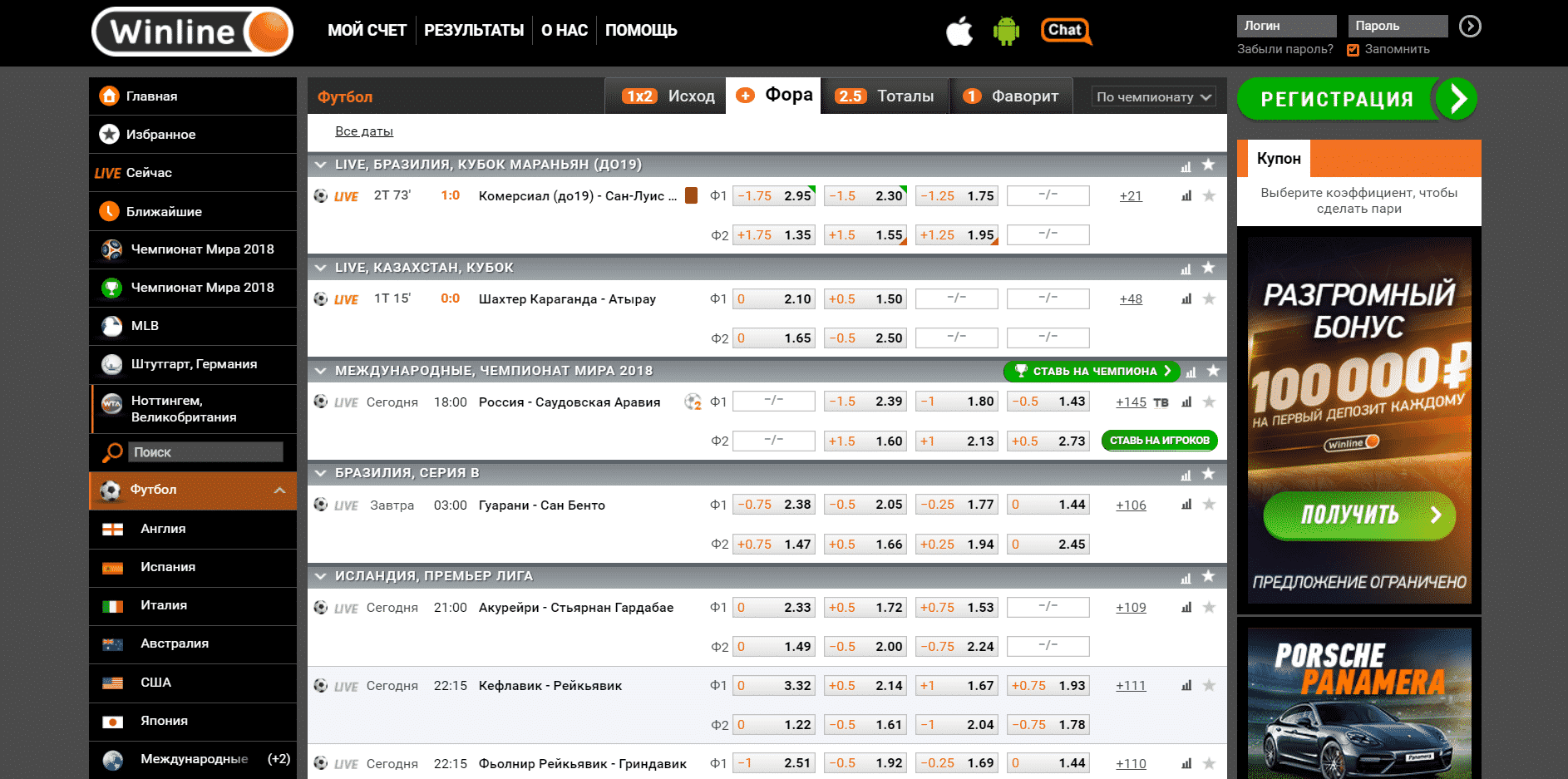Screen dimensions: 1568x779
Task: Favorite the Кубок Мараньян league star
Action: (x=1209, y=165)
